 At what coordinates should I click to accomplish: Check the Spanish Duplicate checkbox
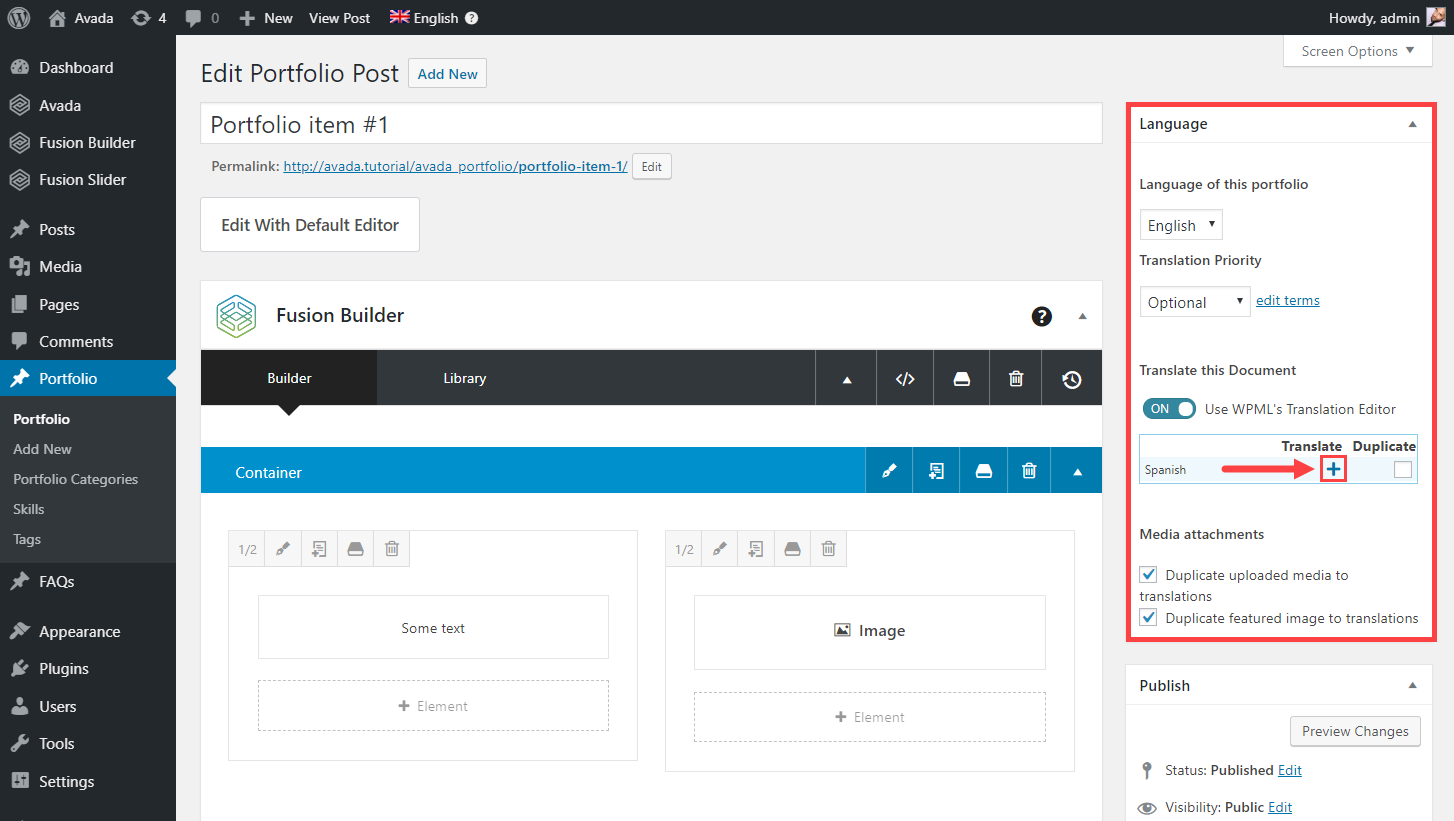pyautogui.click(x=1403, y=470)
